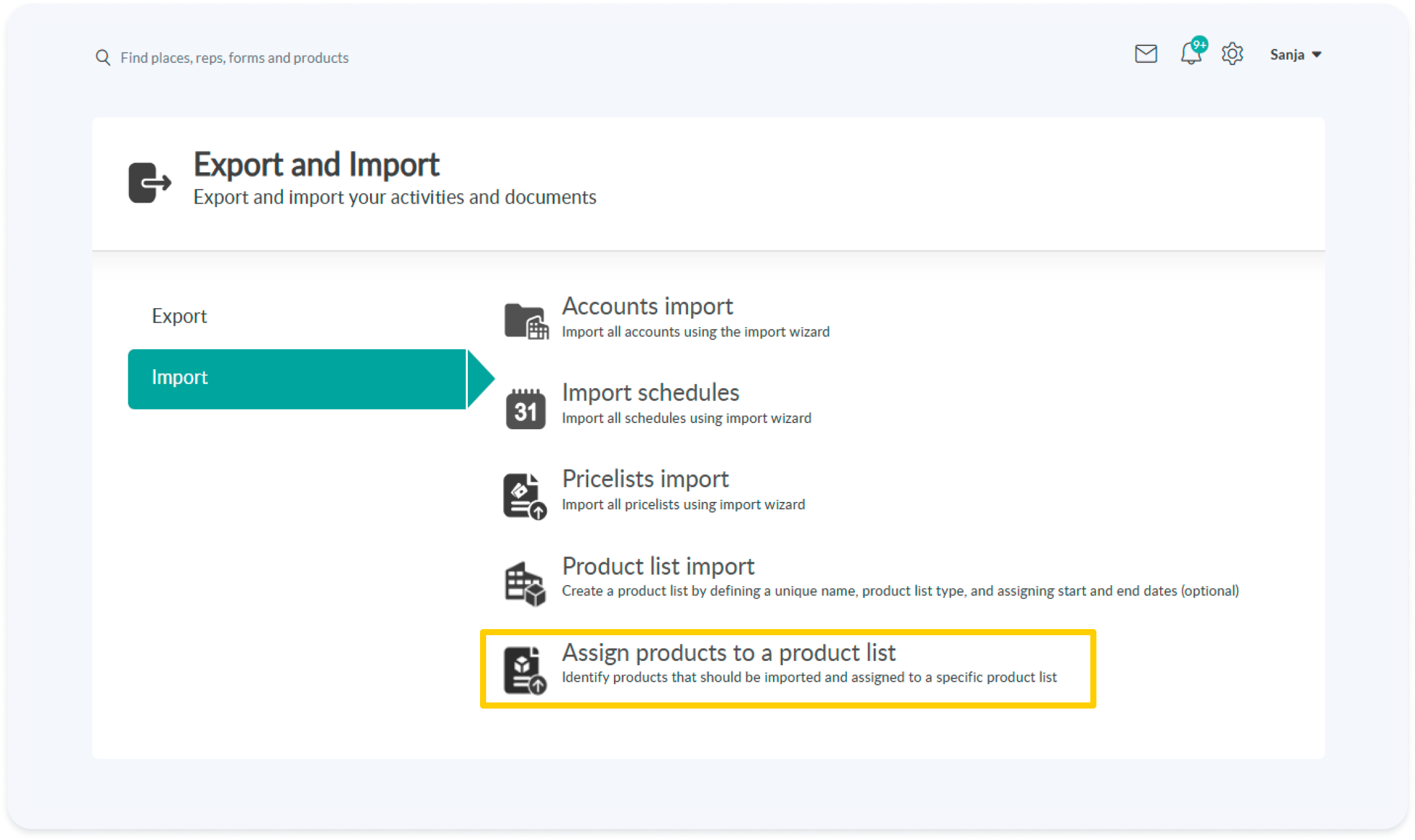Click the Import schedules calendar icon
Screen dimensions: 1415x840
[x=525, y=408]
